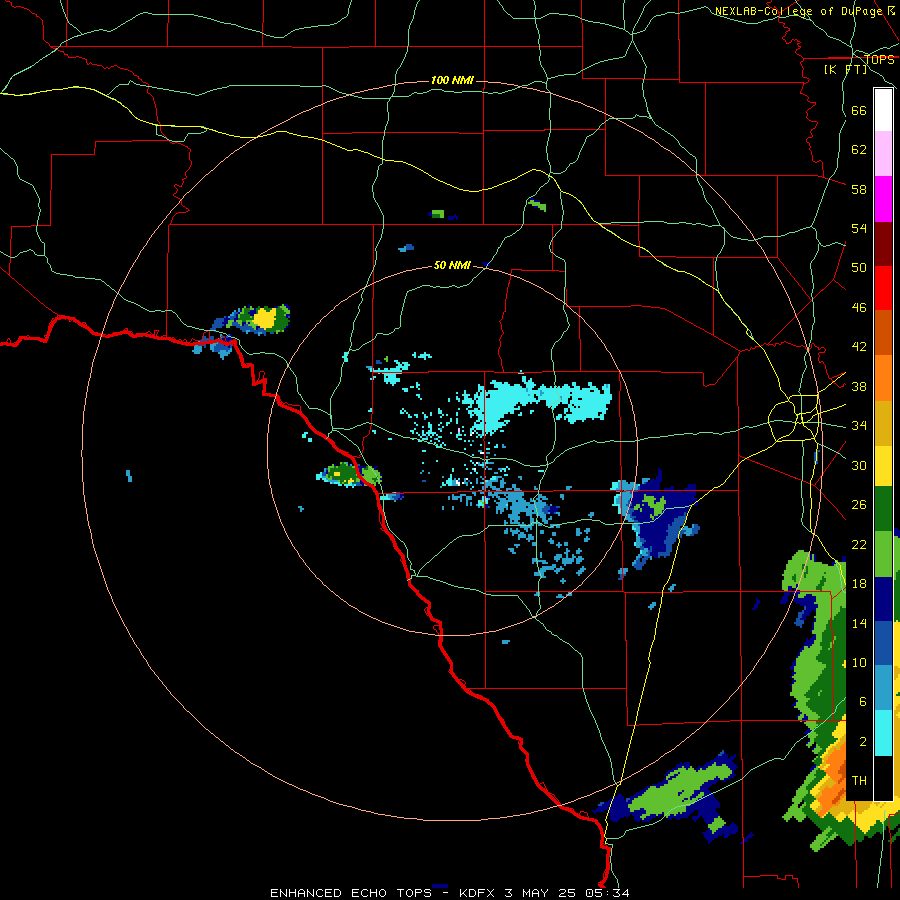Click the KDFX radar site identifier

478,893
